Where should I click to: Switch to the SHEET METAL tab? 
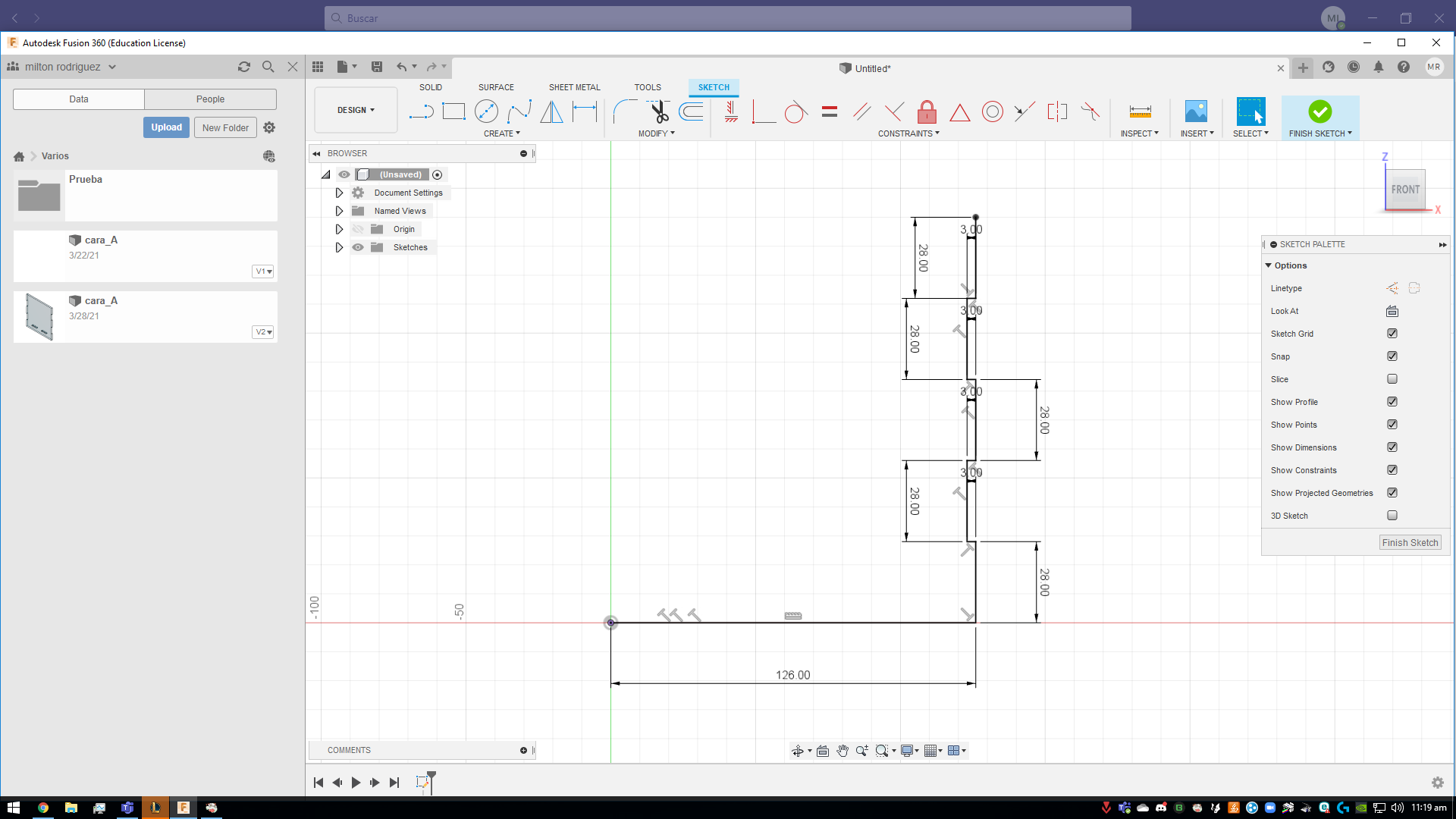pyautogui.click(x=574, y=87)
